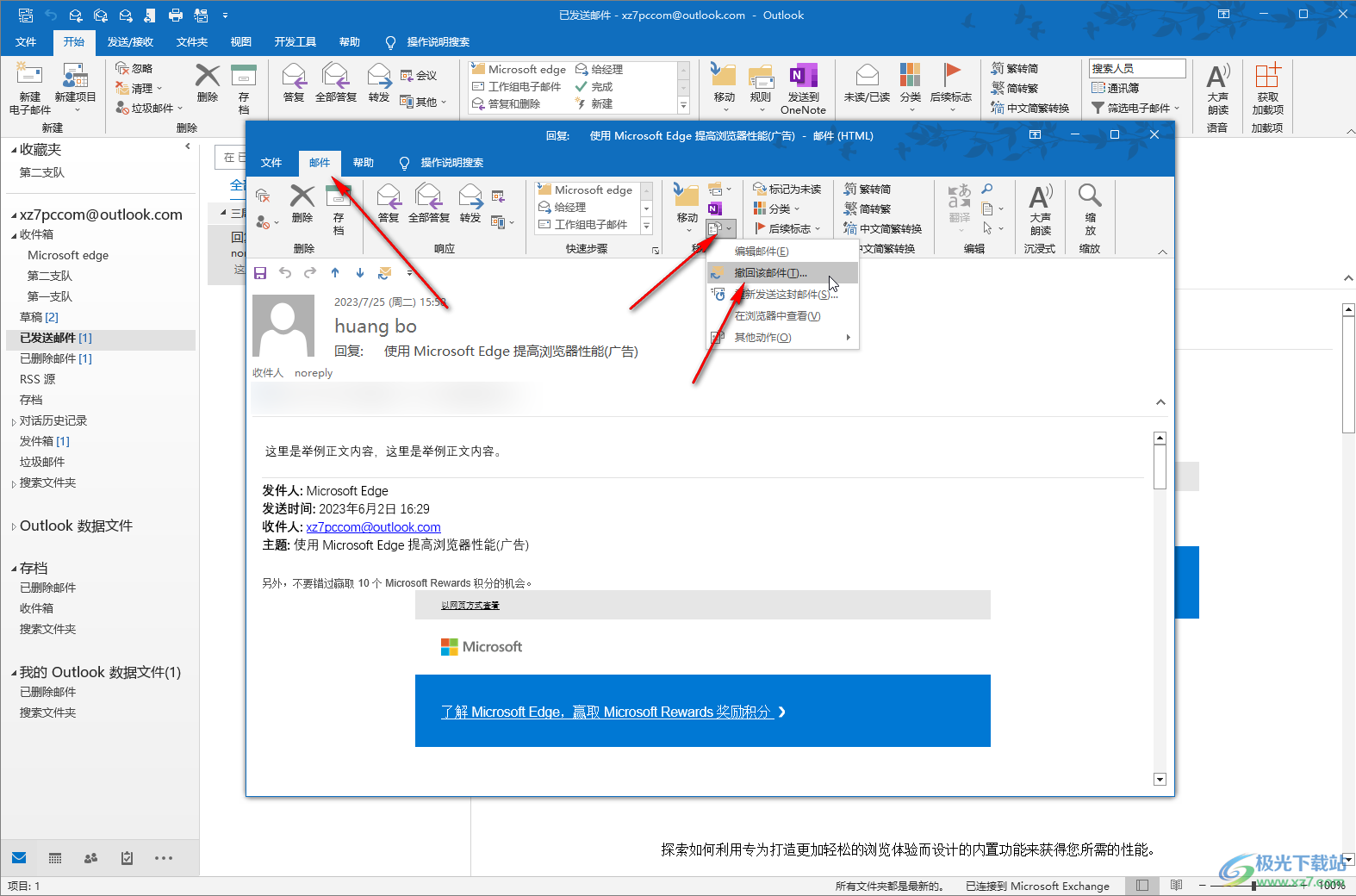The width and height of the screenshot is (1356, 896).
Task: Expand the 对话历史记录 folder
Action: pos(14,421)
